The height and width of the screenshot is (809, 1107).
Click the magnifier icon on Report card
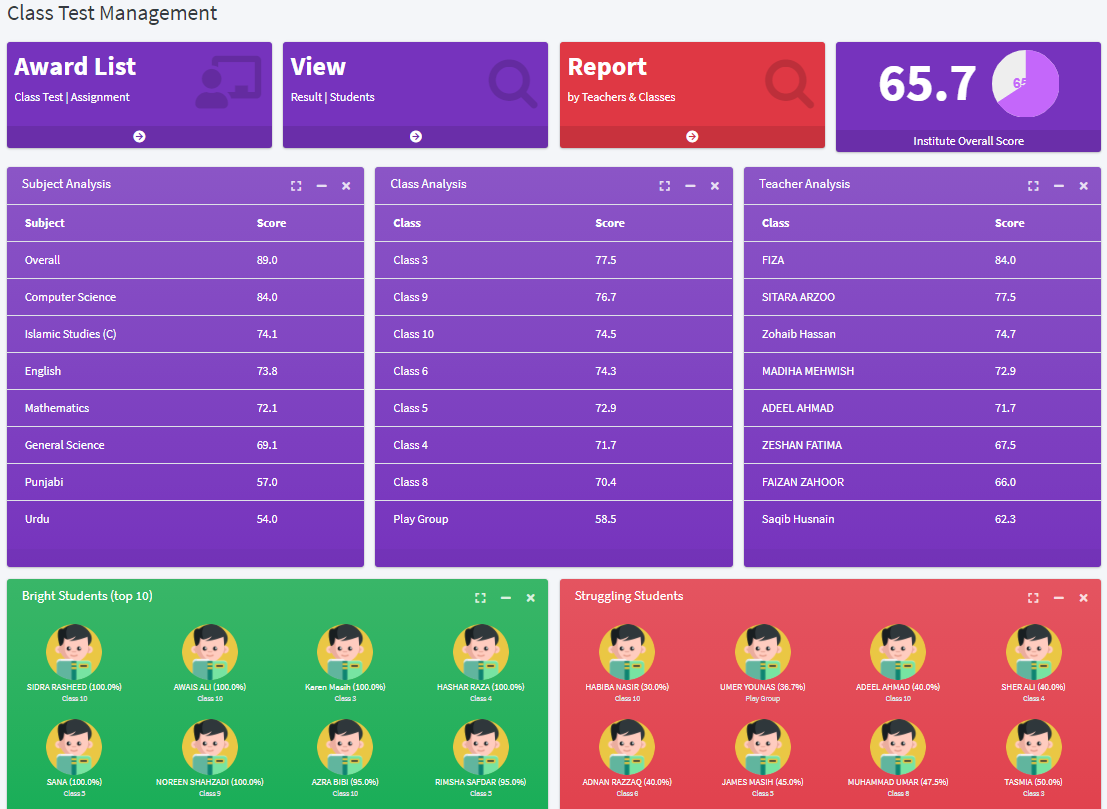click(x=788, y=84)
